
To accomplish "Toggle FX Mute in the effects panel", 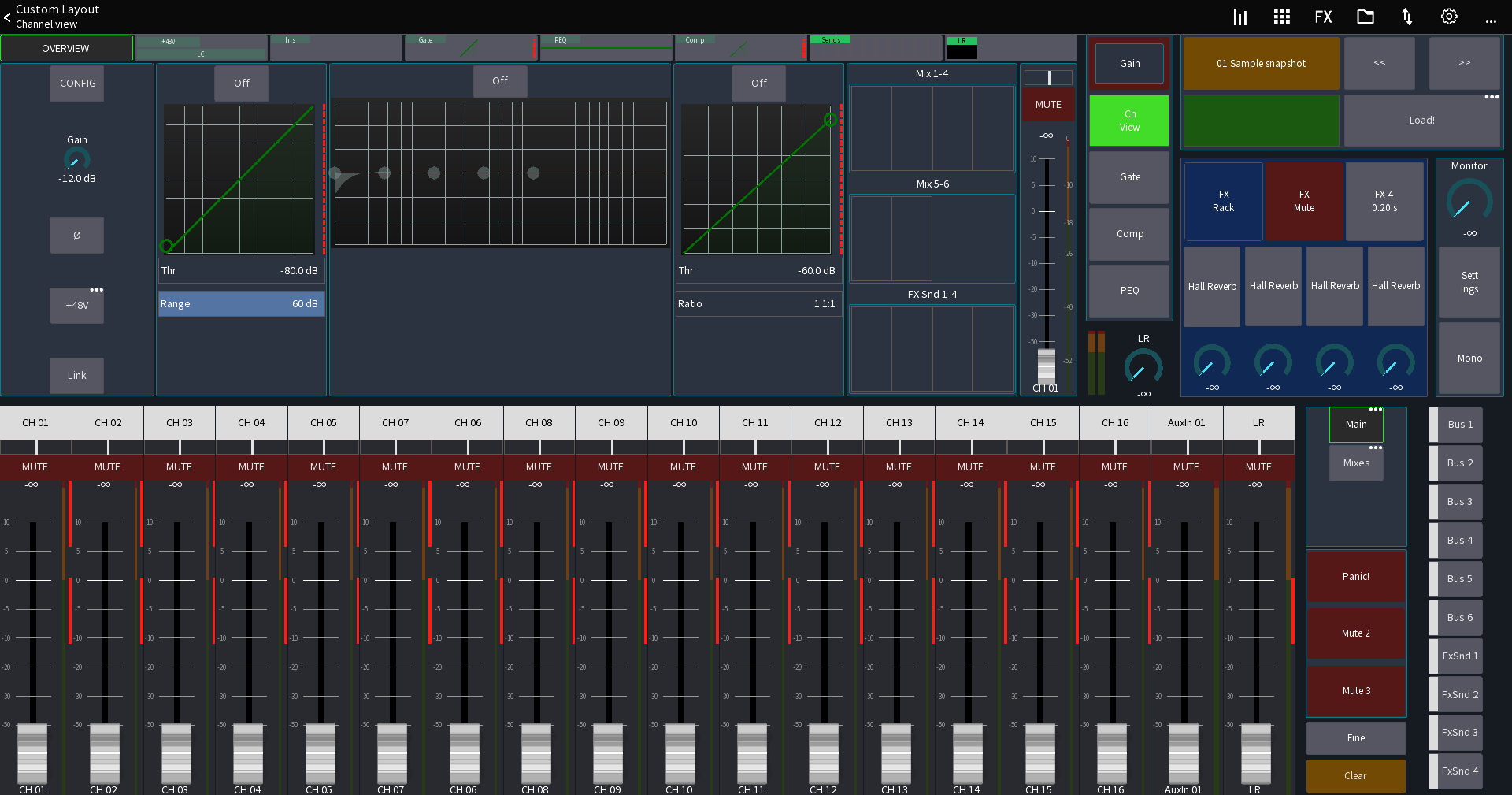I will click(1304, 201).
